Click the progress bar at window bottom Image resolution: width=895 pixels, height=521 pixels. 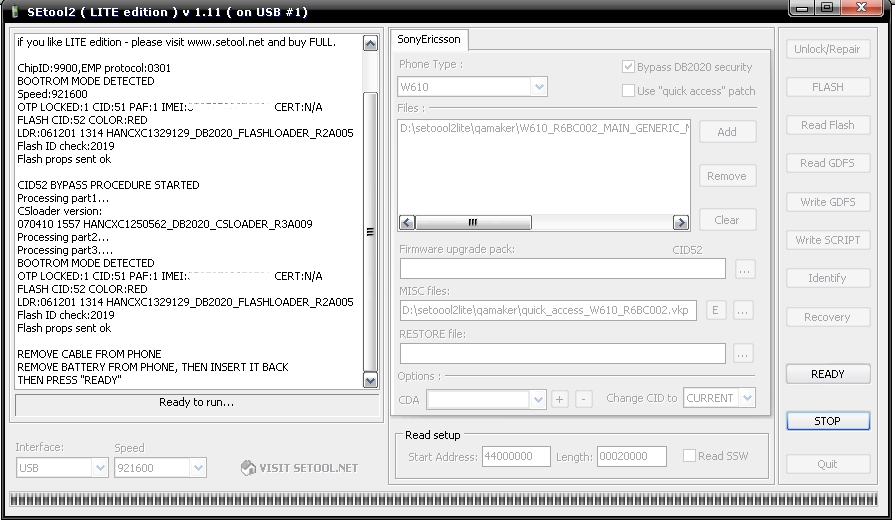[x=444, y=500]
